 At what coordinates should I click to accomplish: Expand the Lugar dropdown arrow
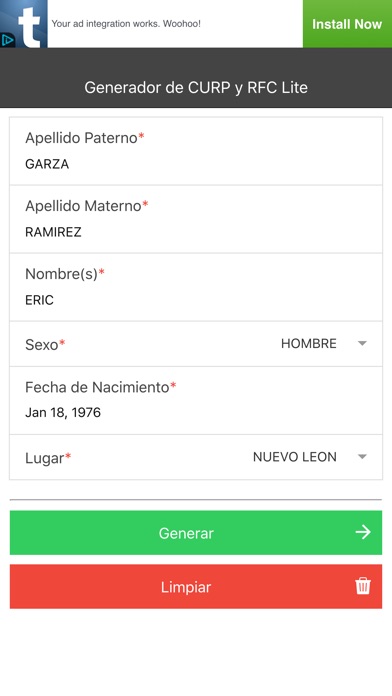(362, 457)
